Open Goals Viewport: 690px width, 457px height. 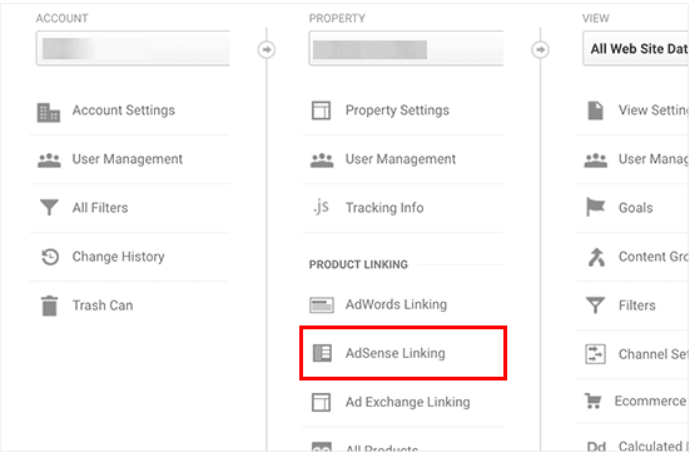(635, 208)
